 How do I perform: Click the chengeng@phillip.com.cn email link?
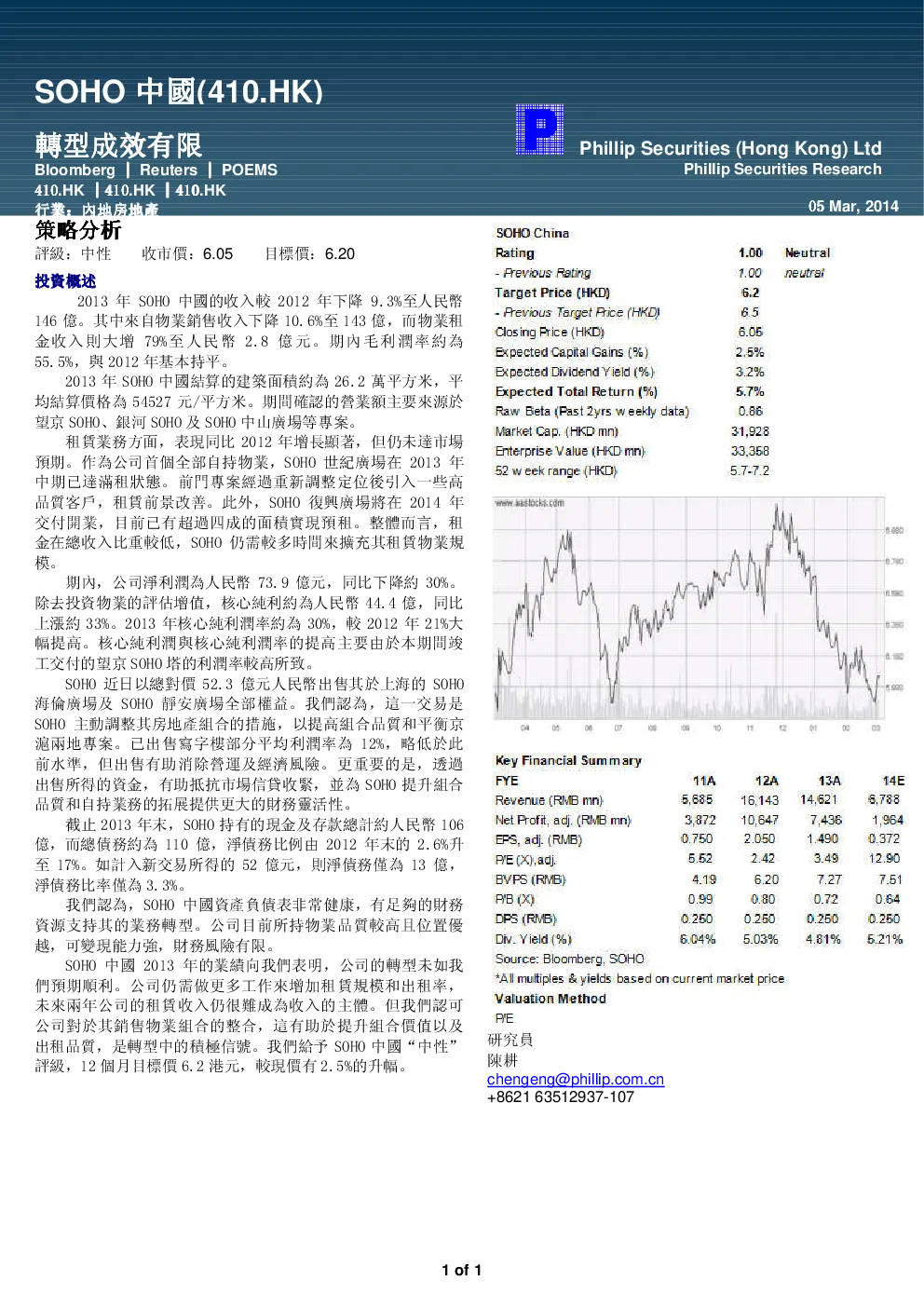click(576, 1079)
